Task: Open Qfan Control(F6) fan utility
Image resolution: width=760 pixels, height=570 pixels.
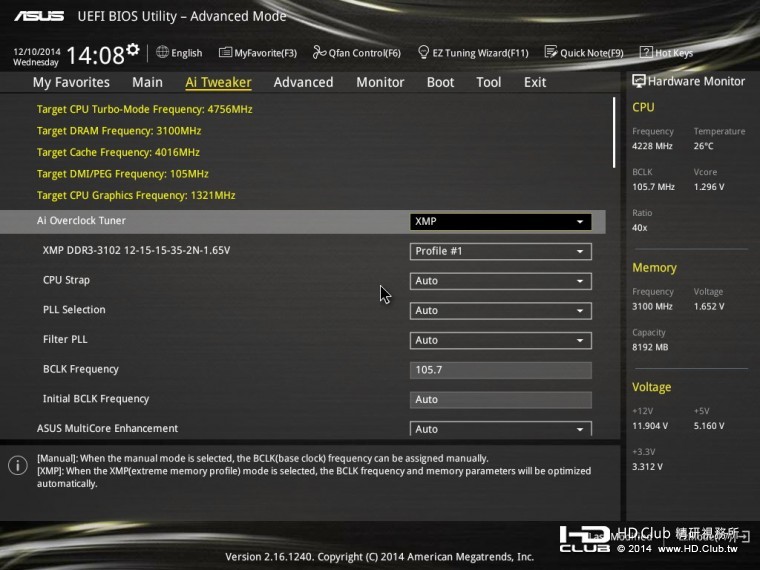Action: (357, 53)
